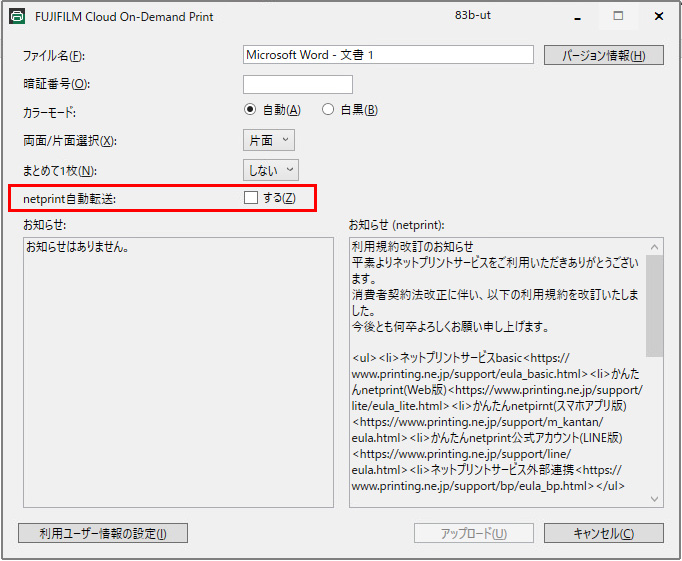
Task: Close the Cloud On-Demand Print window
Action: [659, 17]
